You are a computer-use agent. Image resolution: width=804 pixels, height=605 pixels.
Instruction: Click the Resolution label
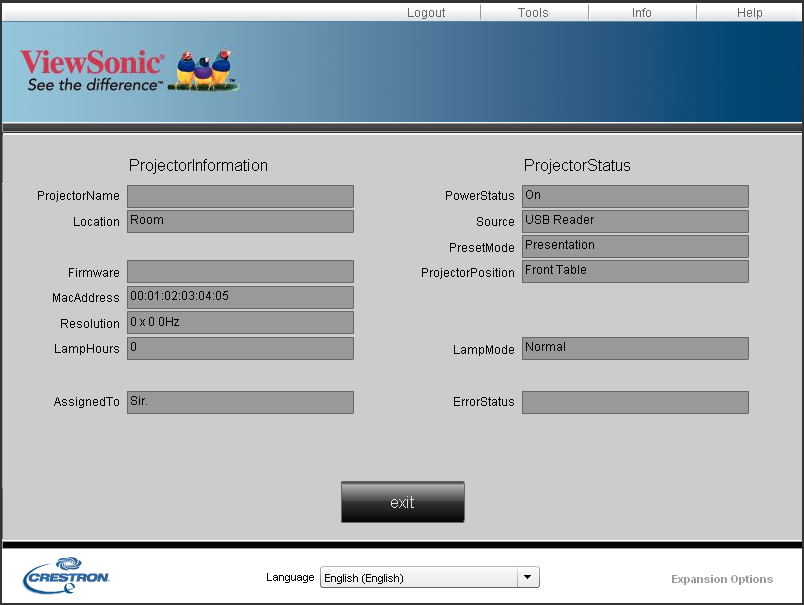coord(89,324)
